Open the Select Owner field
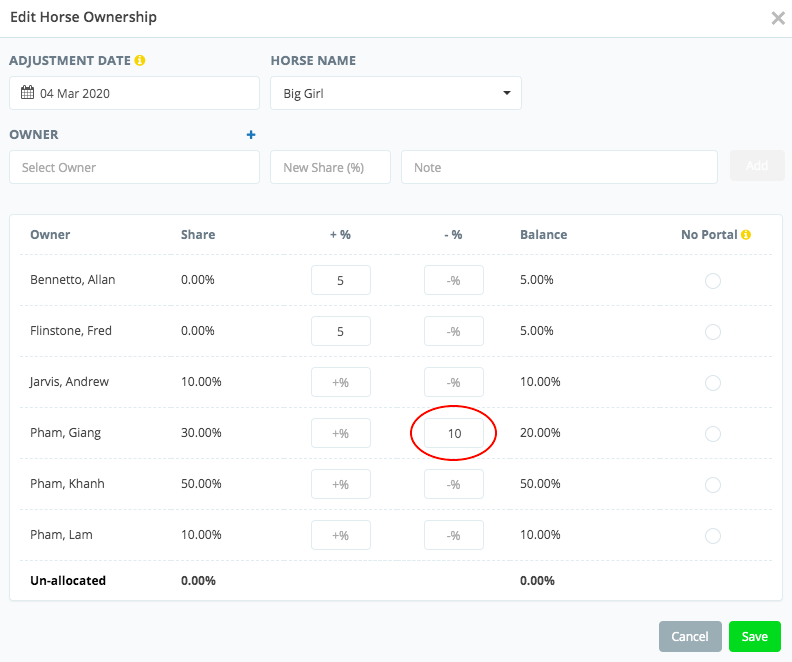The image size is (792, 662). click(134, 167)
